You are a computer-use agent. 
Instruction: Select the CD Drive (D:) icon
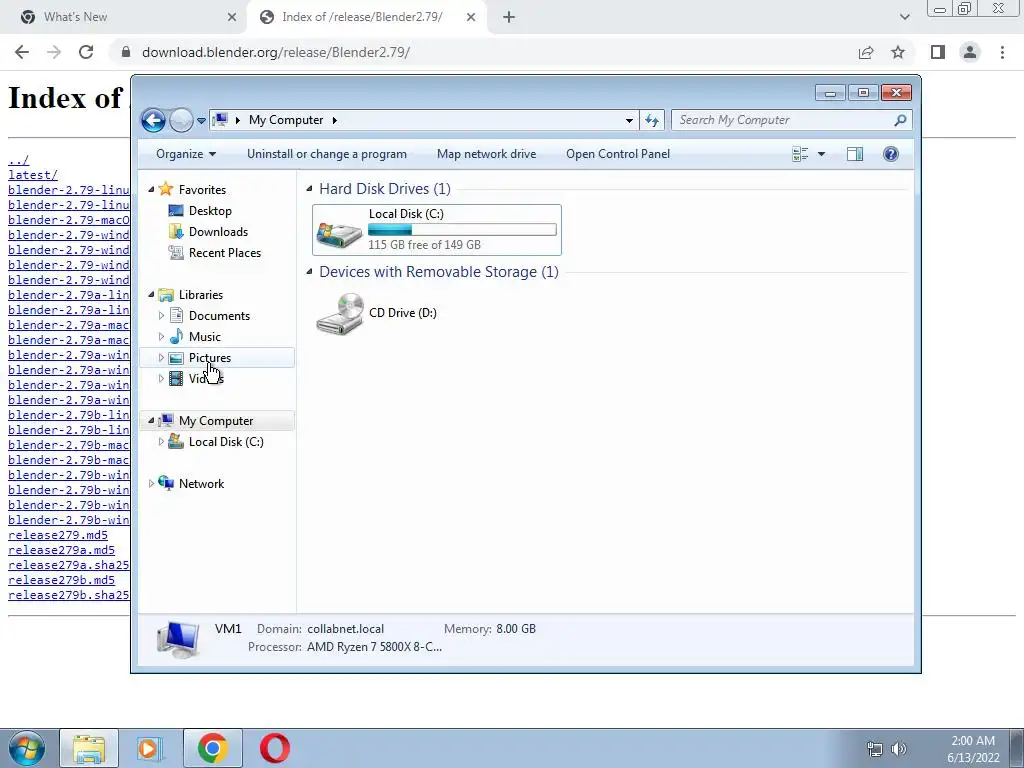point(340,314)
